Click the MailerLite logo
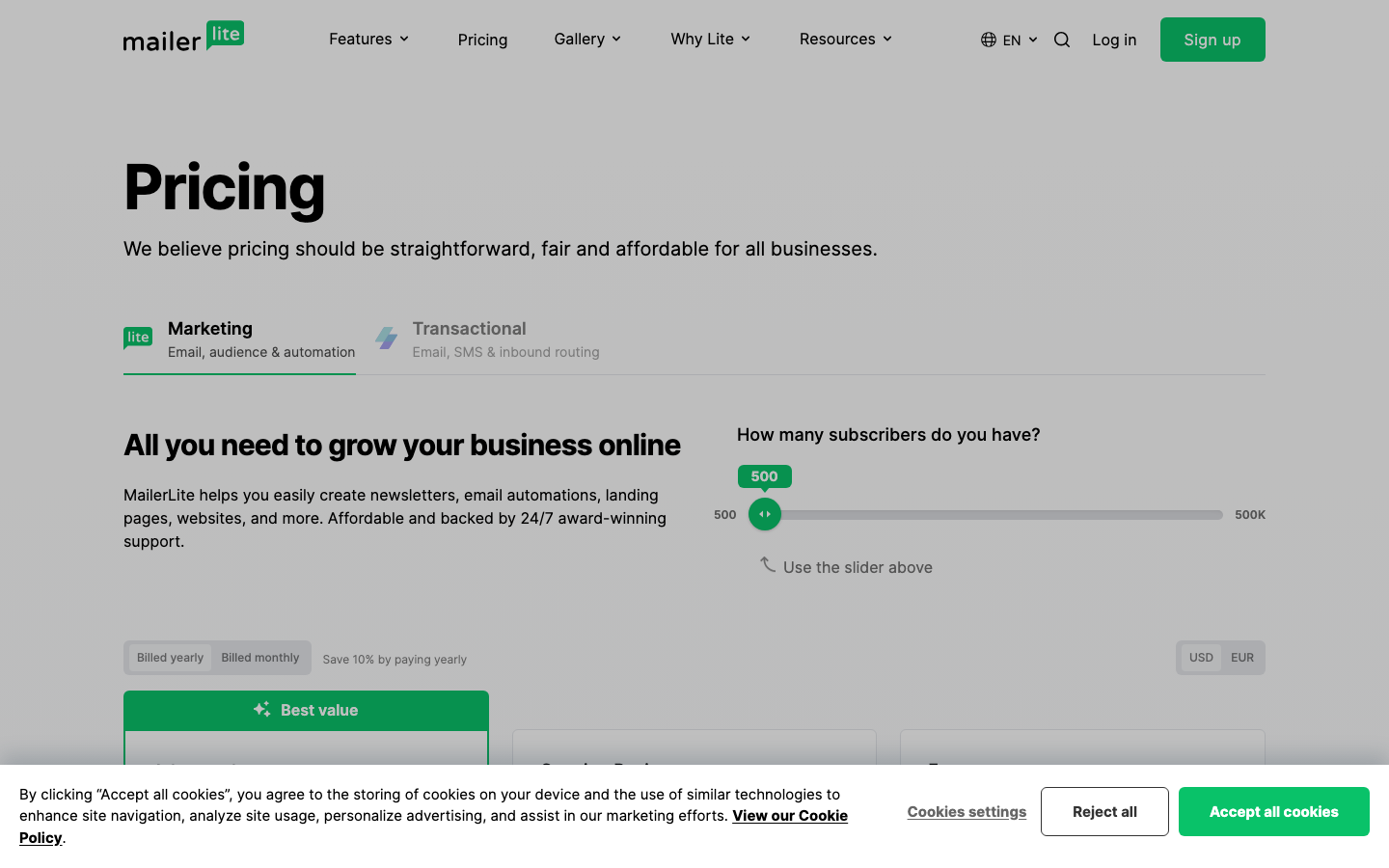The width and height of the screenshot is (1389, 868). tap(183, 37)
